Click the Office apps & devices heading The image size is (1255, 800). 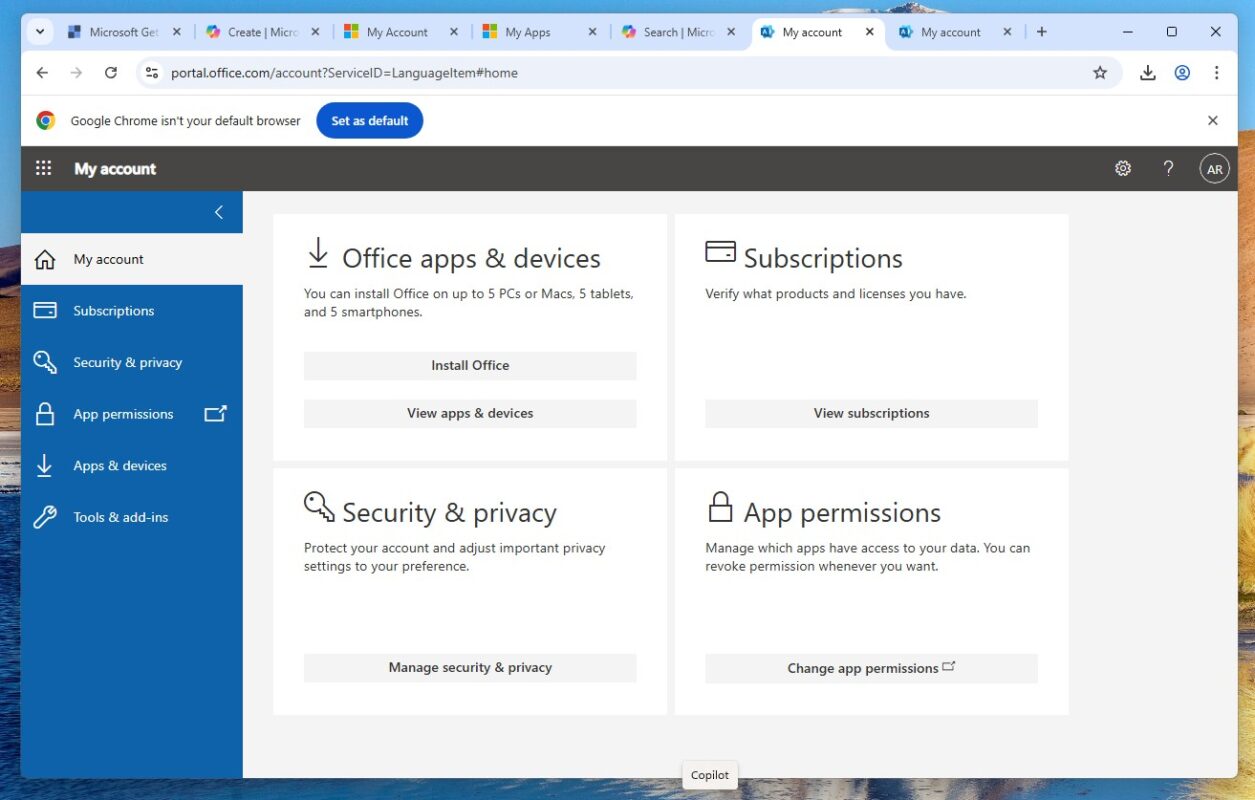471,258
